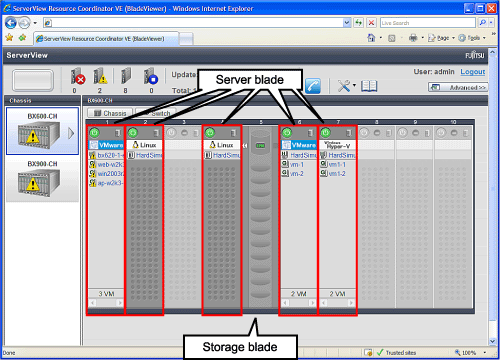The image size is (500, 360).
Task: Click the stopped servers status icon
Action: coord(150,76)
